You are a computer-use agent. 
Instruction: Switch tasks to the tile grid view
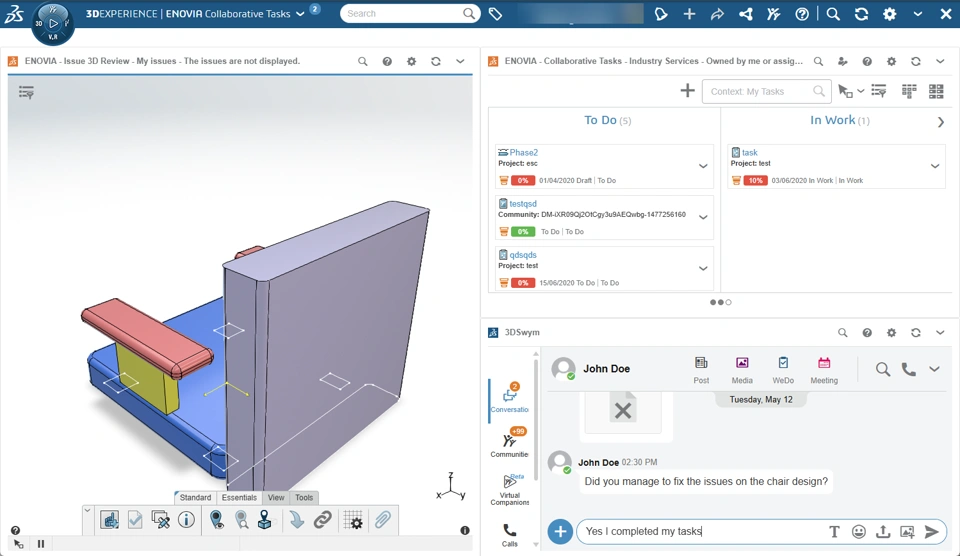(936, 91)
